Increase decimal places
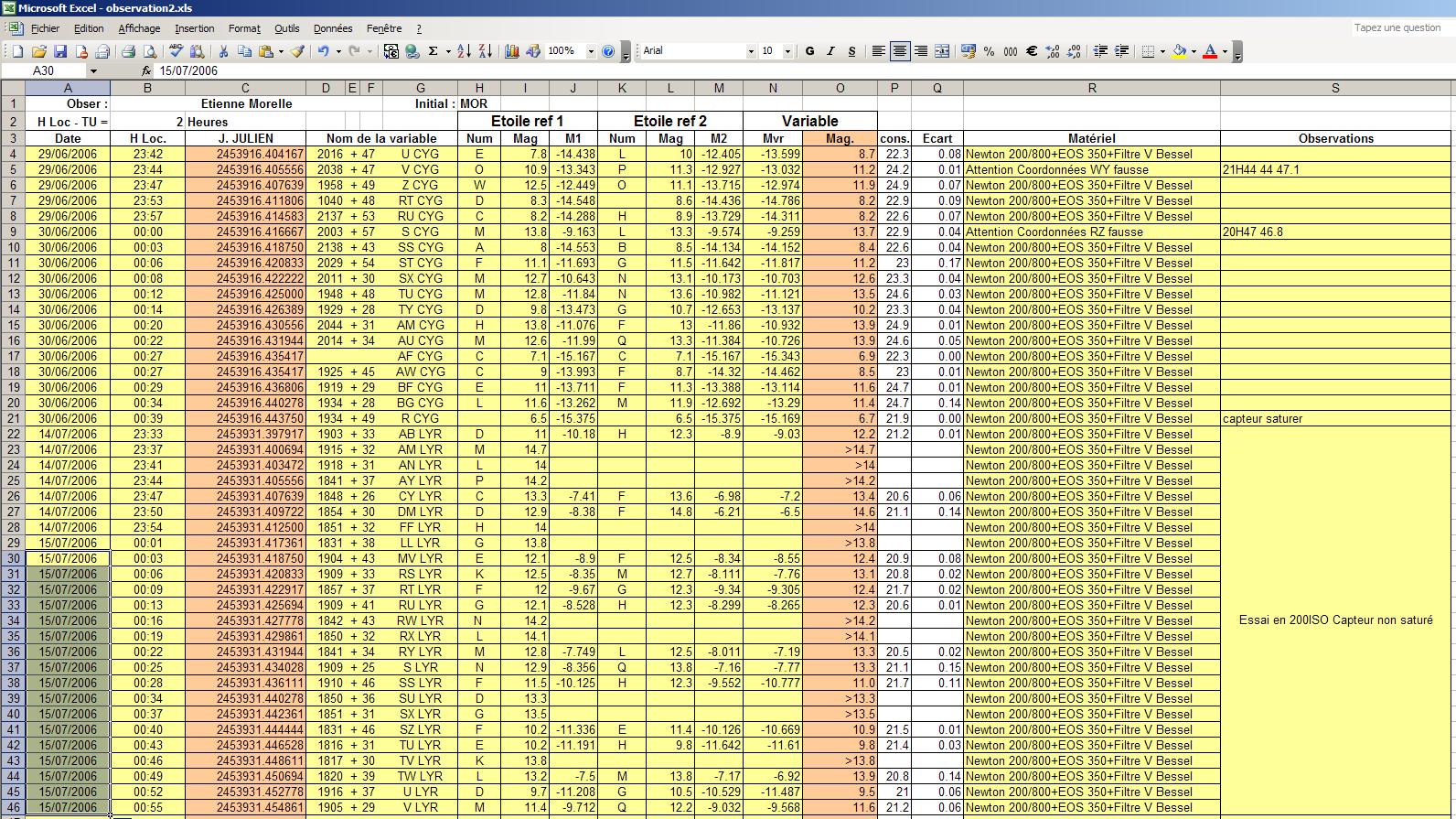Image resolution: width=1456 pixels, height=819 pixels. pos(1053,51)
